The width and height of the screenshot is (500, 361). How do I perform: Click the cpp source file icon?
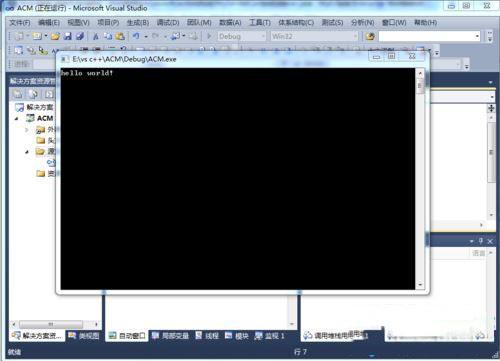[51, 162]
